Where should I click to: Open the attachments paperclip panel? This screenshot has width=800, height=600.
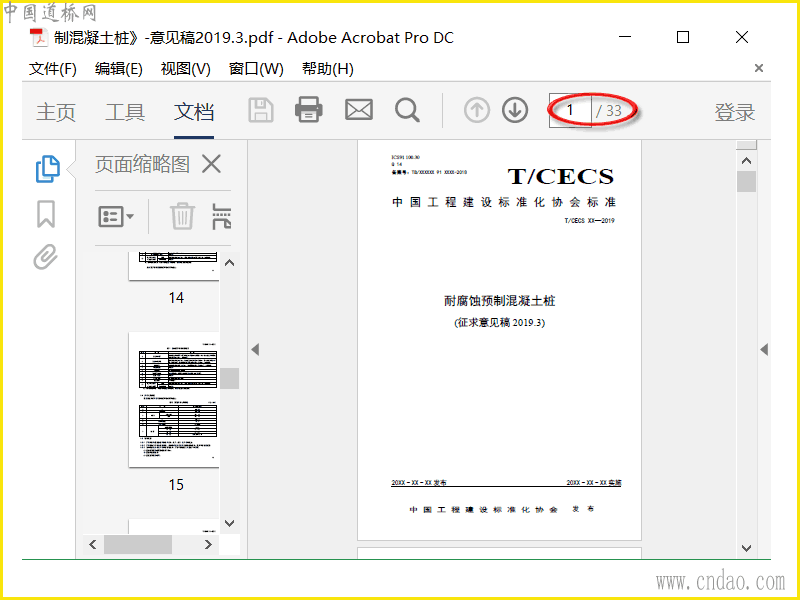[x=45, y=257]
